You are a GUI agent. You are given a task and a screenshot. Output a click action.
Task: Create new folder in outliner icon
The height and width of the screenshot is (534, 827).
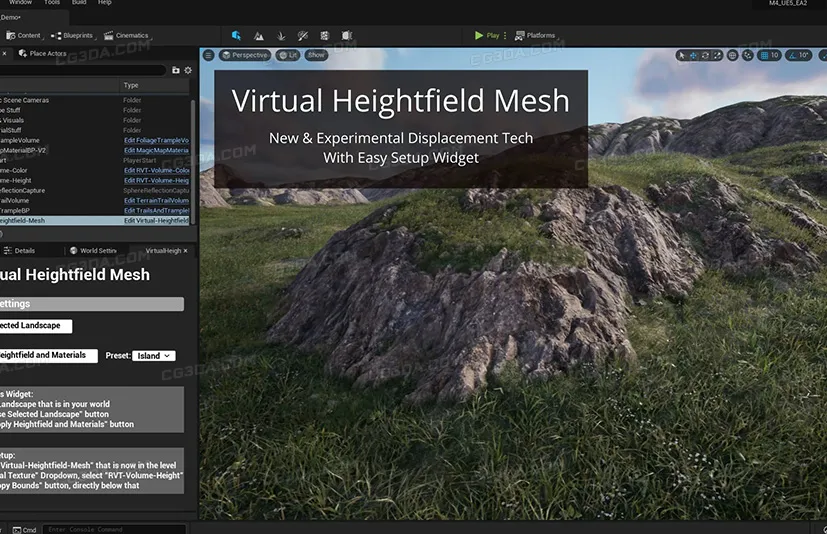(176, 70)
